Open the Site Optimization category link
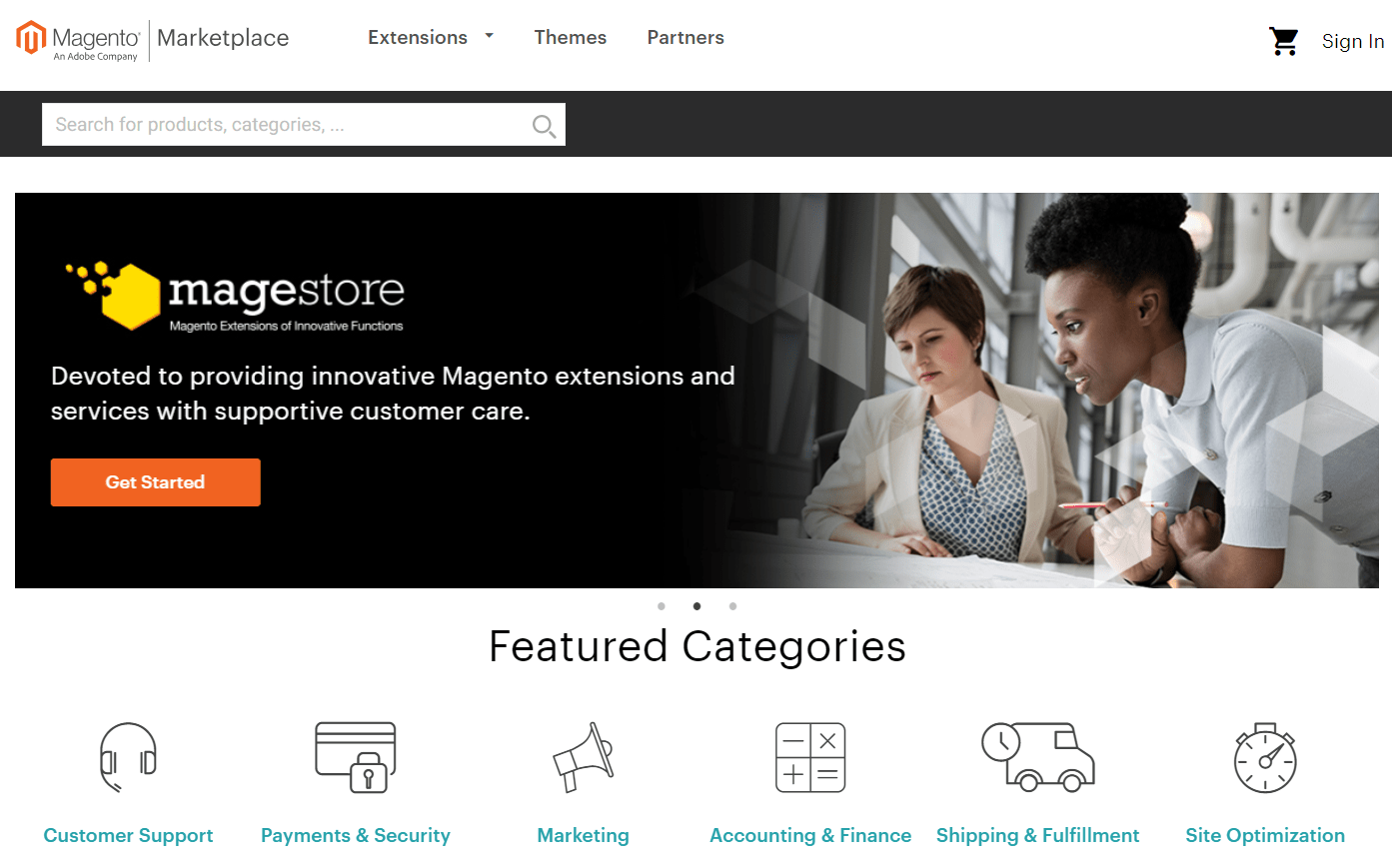 pyautogui.click(x=1265, y=835)
